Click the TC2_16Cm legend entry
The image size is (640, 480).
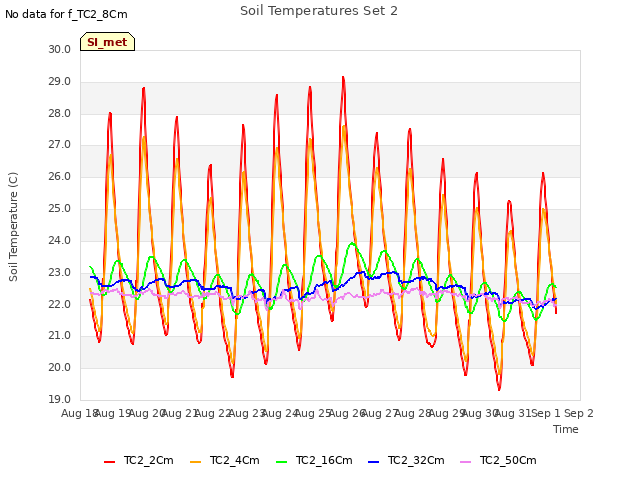pos(314,460)
